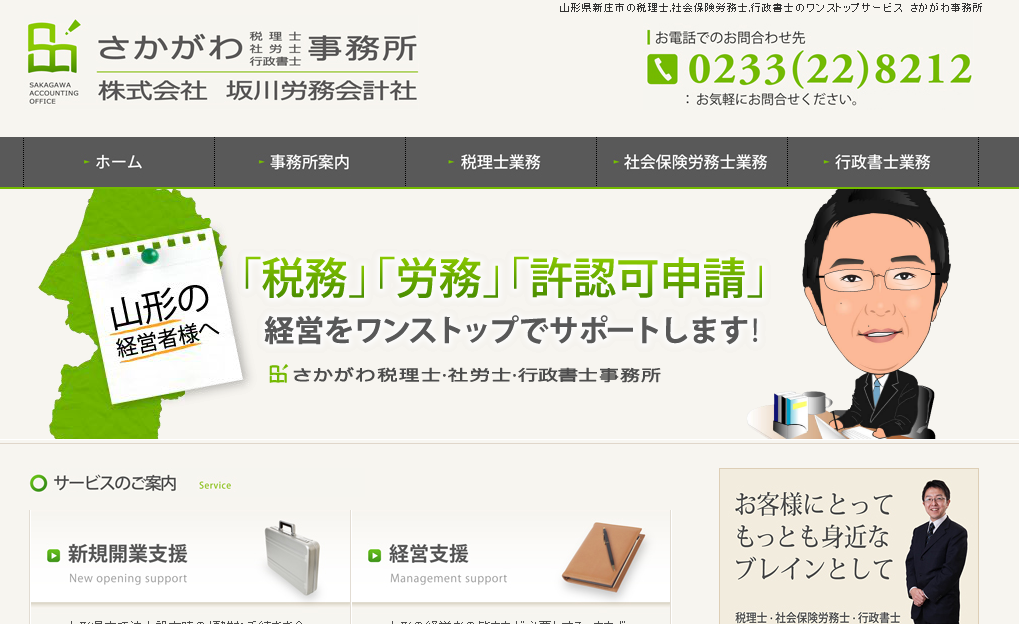This screenshot has width=1019, height=624.
Task: Click the 新規開業支援 service heading
Action: point(128,554)
